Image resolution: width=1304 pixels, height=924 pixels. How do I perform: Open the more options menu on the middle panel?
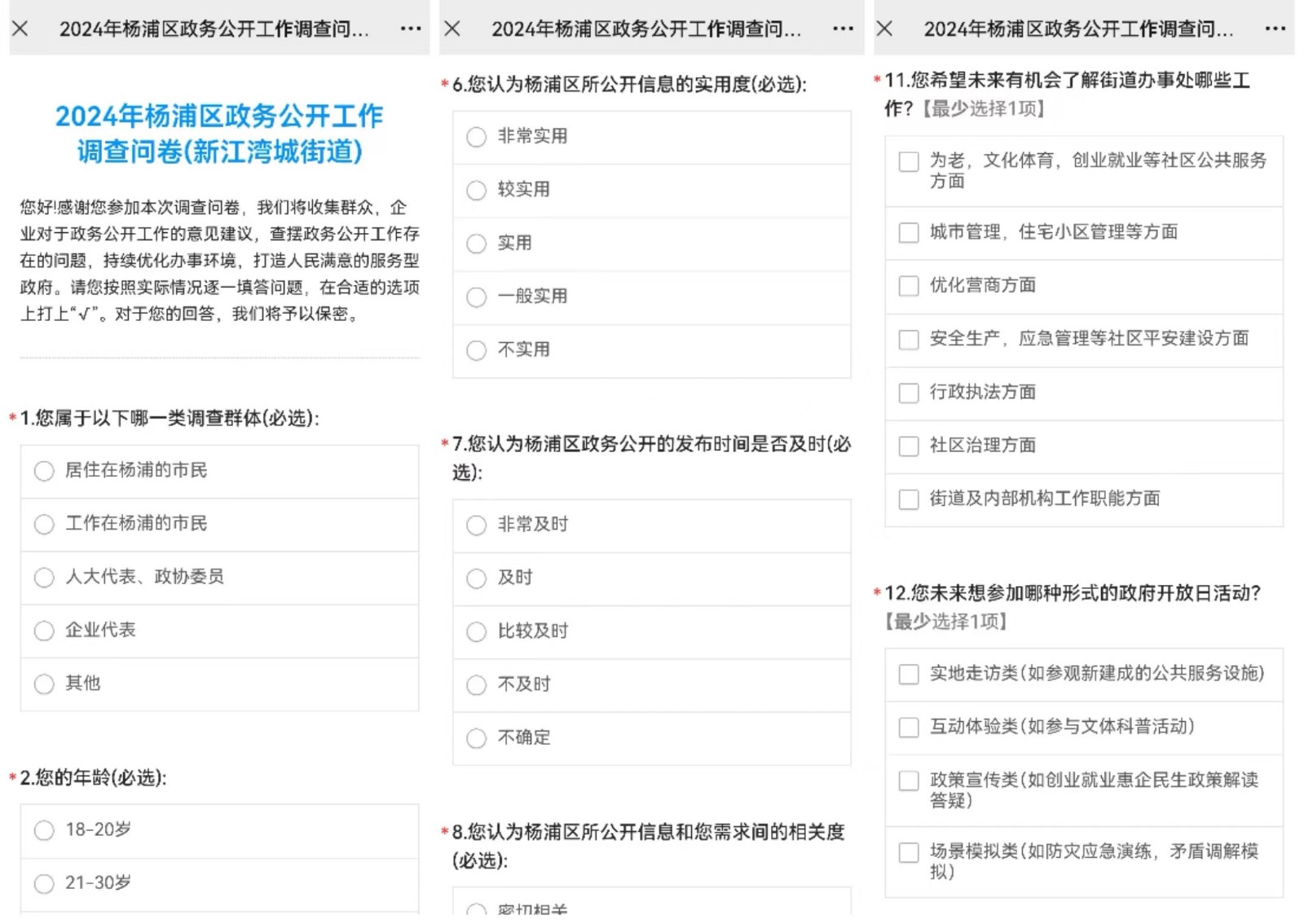tap(842, 29)
